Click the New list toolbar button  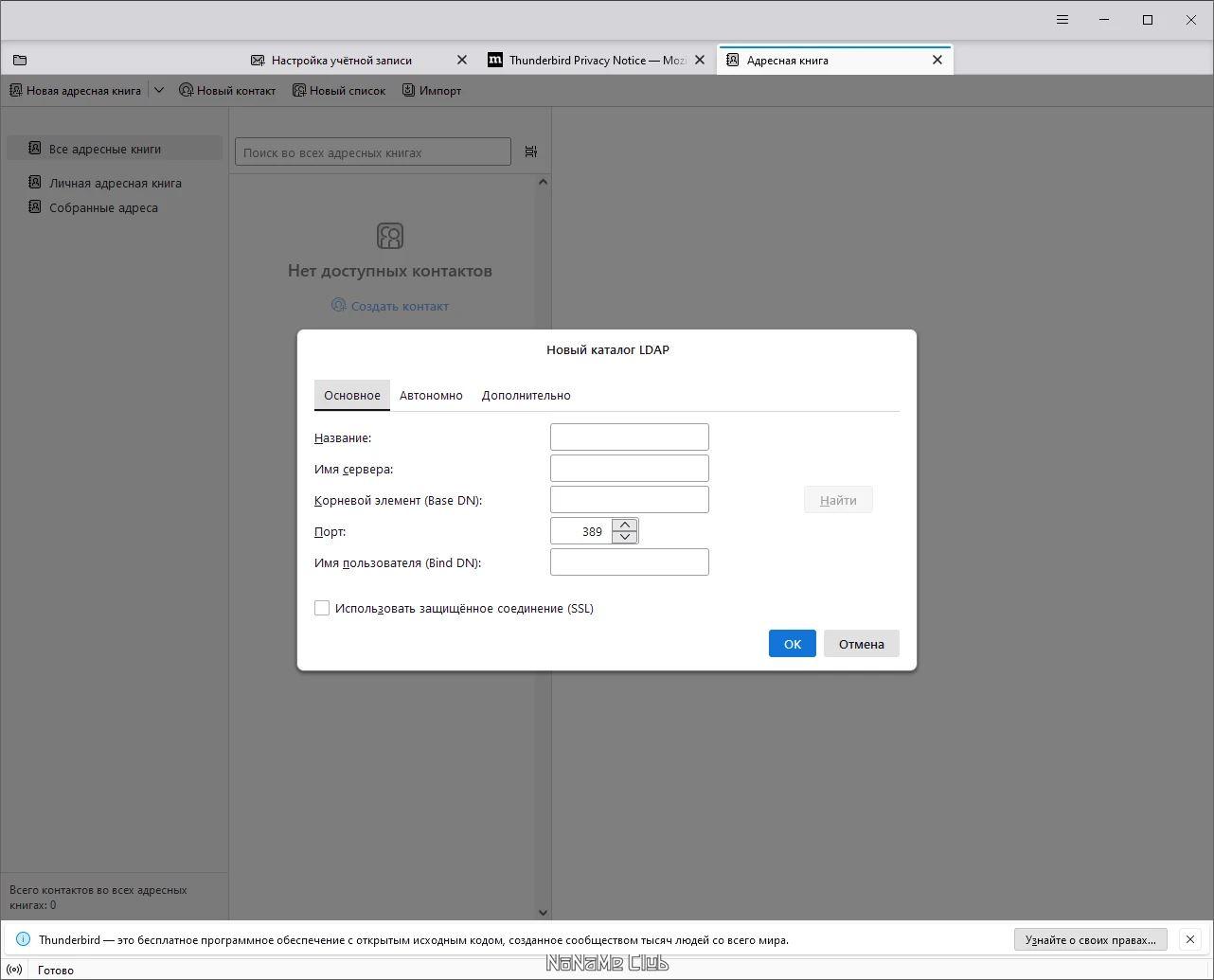pos(339,90)
